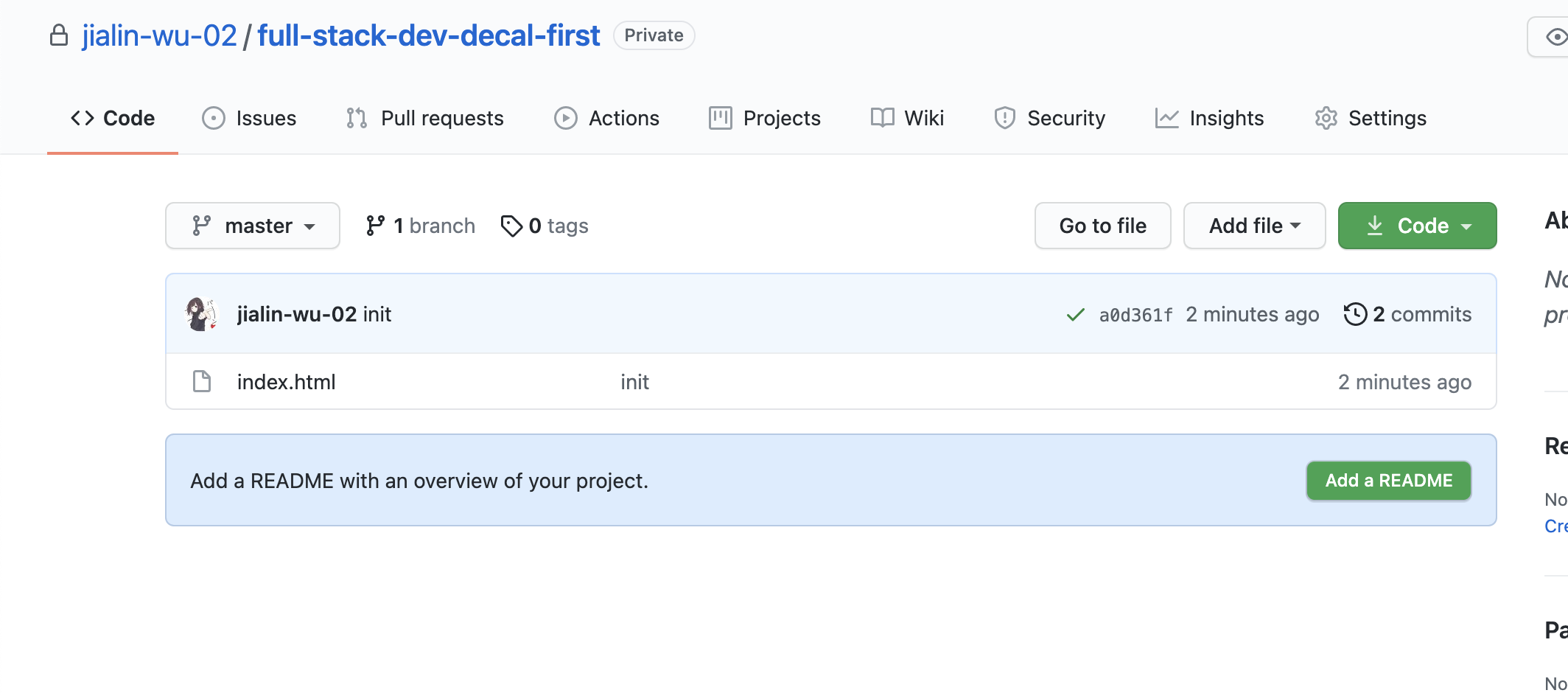The width and height of the screenshot is (1568, 693).
Task: Switch to the Actions tab
Action: 606,118
